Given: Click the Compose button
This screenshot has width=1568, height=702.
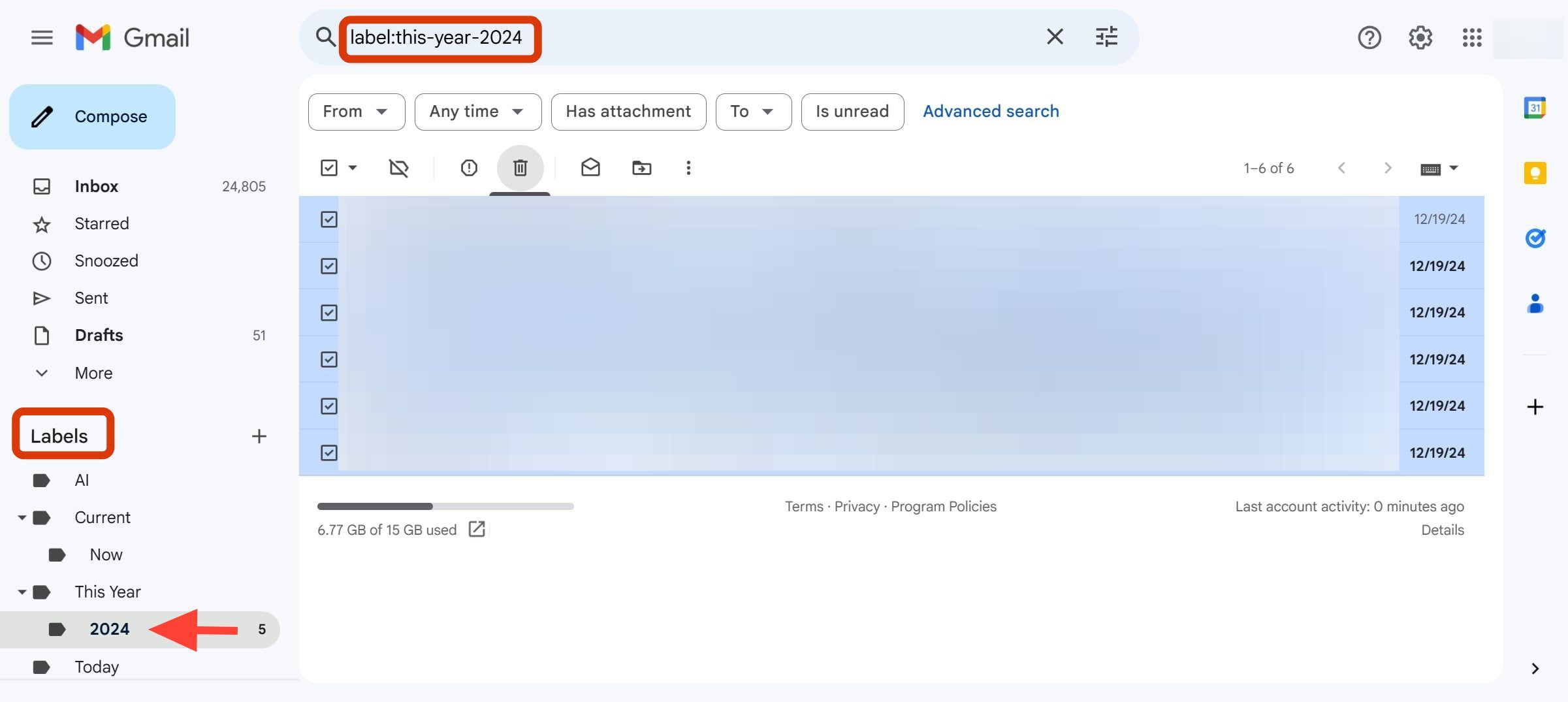Looking at the screenshot, I should 92,117.
